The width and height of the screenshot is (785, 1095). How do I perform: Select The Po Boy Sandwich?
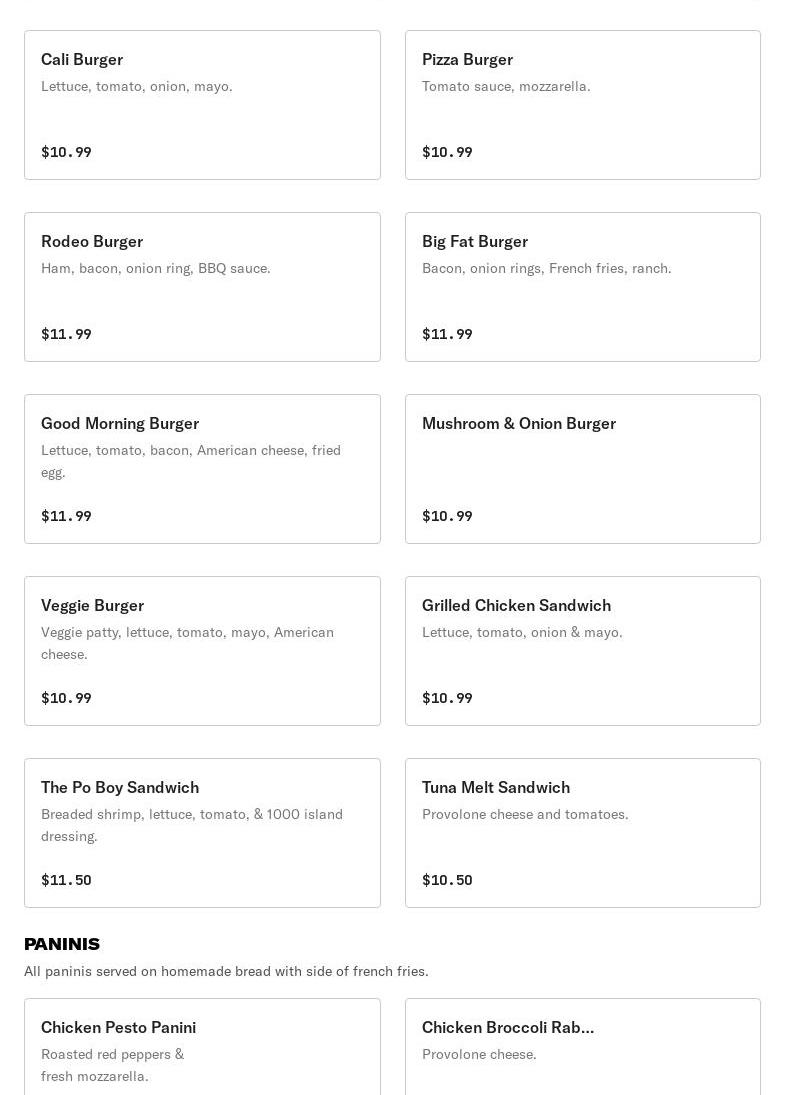[202, 833]
